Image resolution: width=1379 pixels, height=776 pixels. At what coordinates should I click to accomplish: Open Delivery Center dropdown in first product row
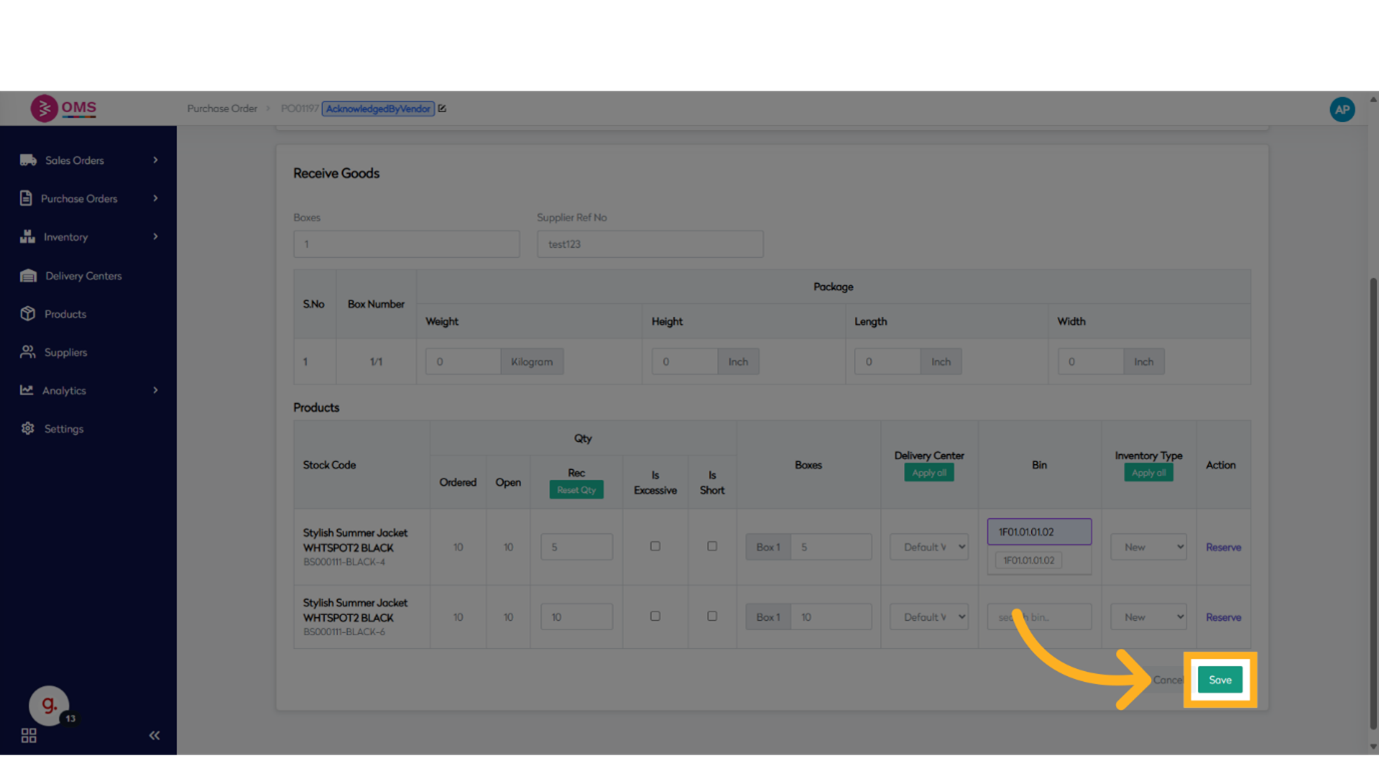coord(929,547)
